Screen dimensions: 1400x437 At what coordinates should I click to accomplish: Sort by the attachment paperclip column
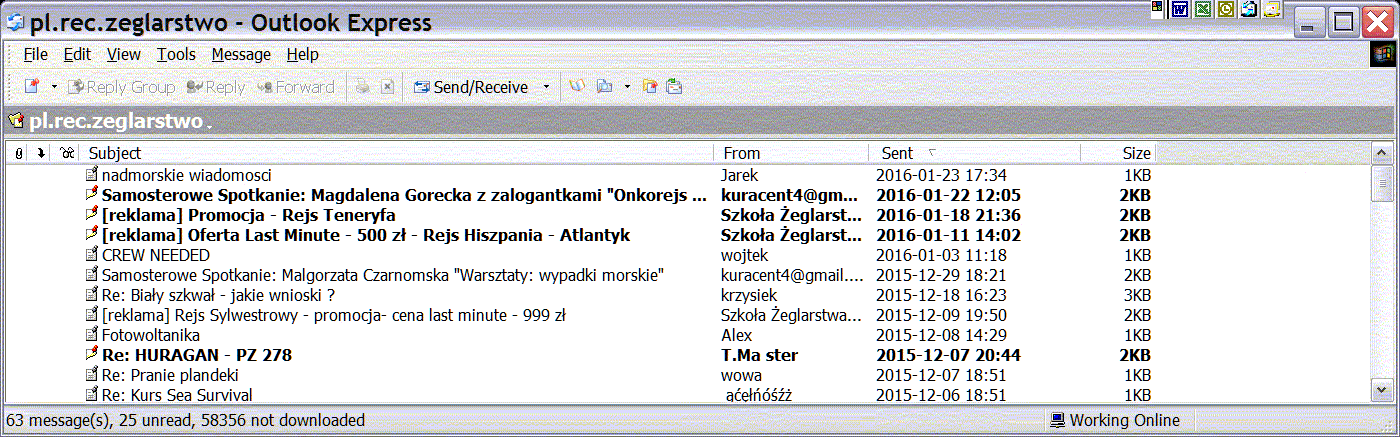coord(19,153)
